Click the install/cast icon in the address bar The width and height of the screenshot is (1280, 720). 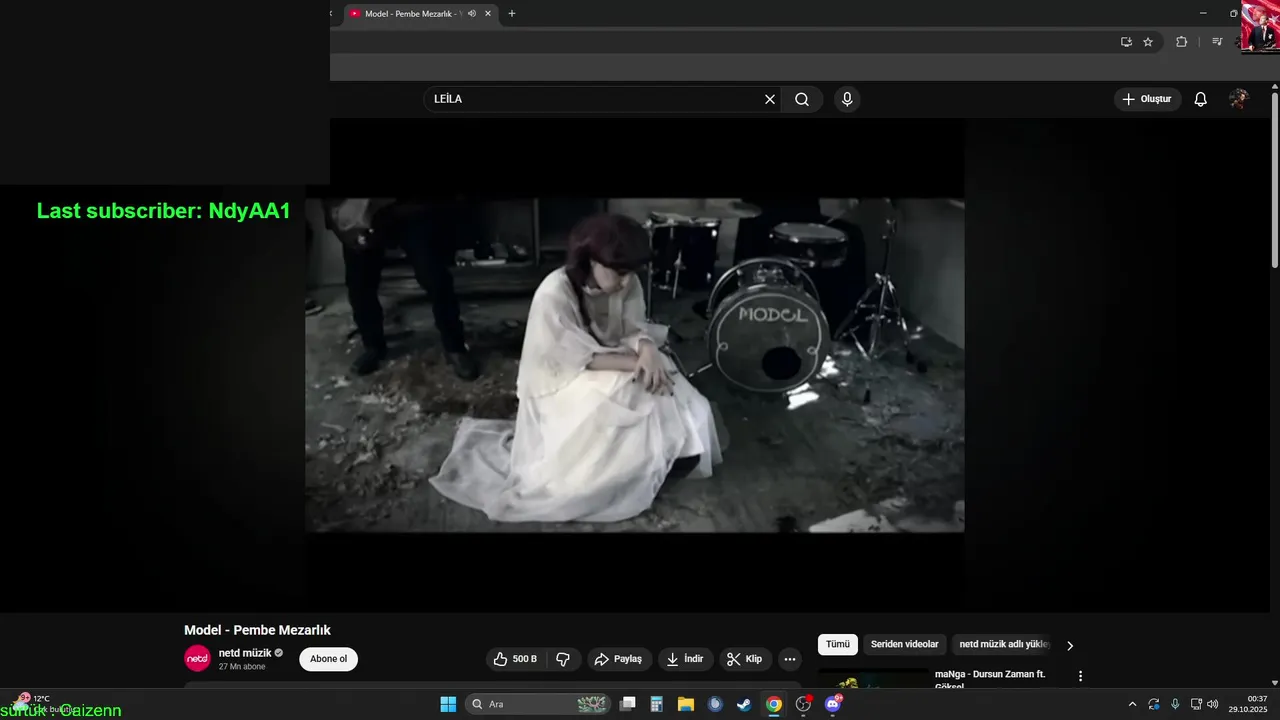pyautogui.click(x=1126, y=42)
